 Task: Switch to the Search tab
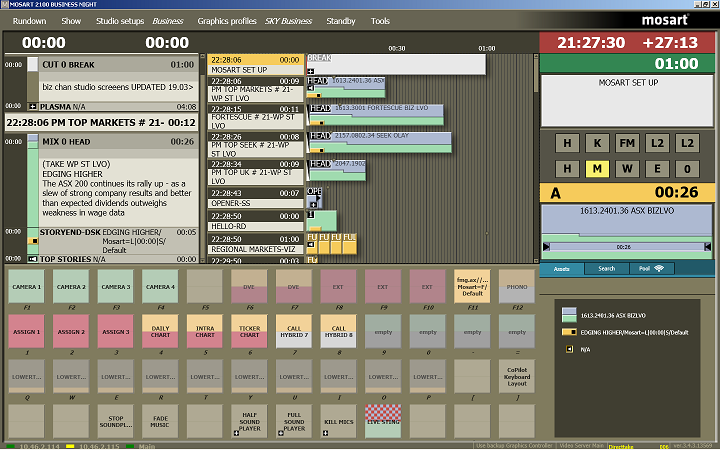point(606,268)
